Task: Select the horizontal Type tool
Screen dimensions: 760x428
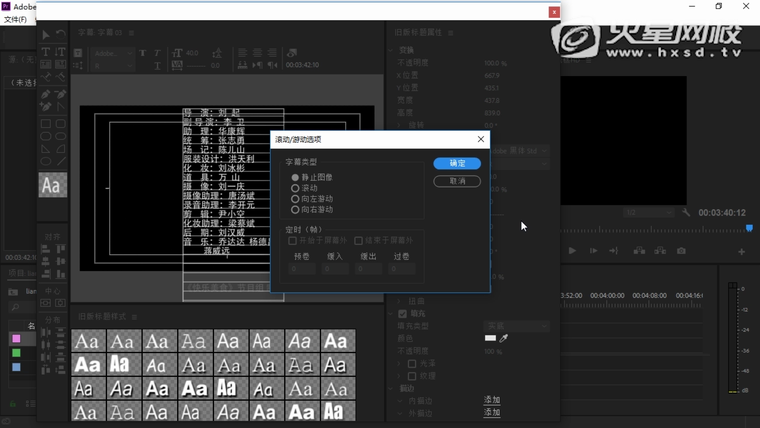Action: pyautogui.click(x=46, y=52)
